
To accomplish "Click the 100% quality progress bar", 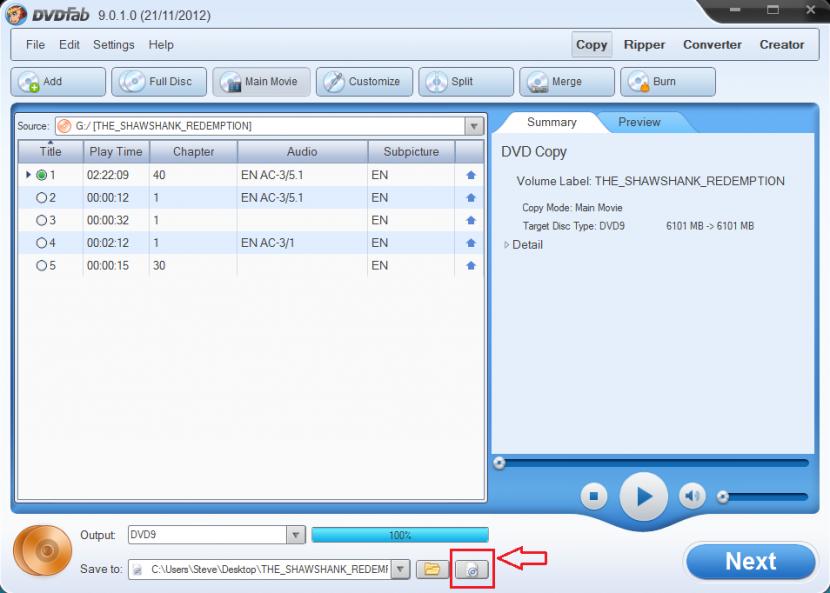I will pyautogui.click(x=400, y=535).
